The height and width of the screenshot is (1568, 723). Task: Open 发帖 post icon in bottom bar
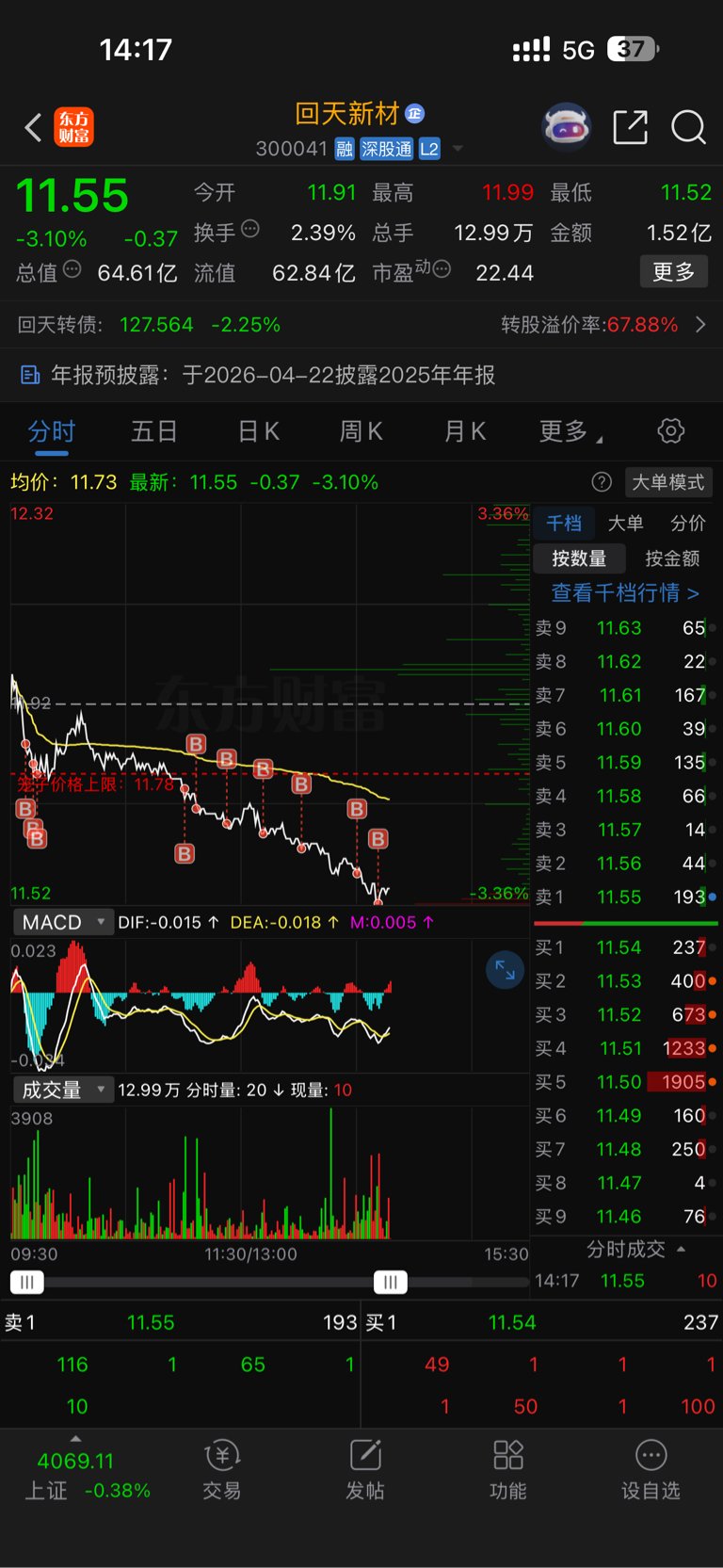pos(365,1455)
